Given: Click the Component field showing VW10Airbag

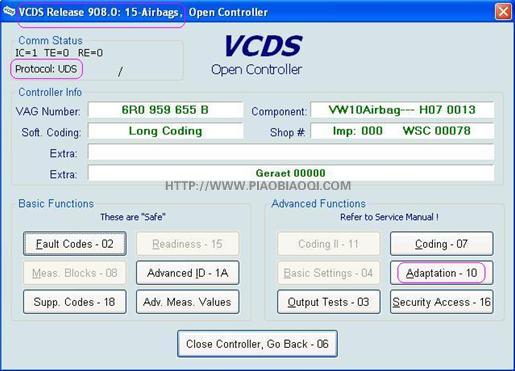Looking at the screenshot, I should pyautogui.click(x=402, y=110).
